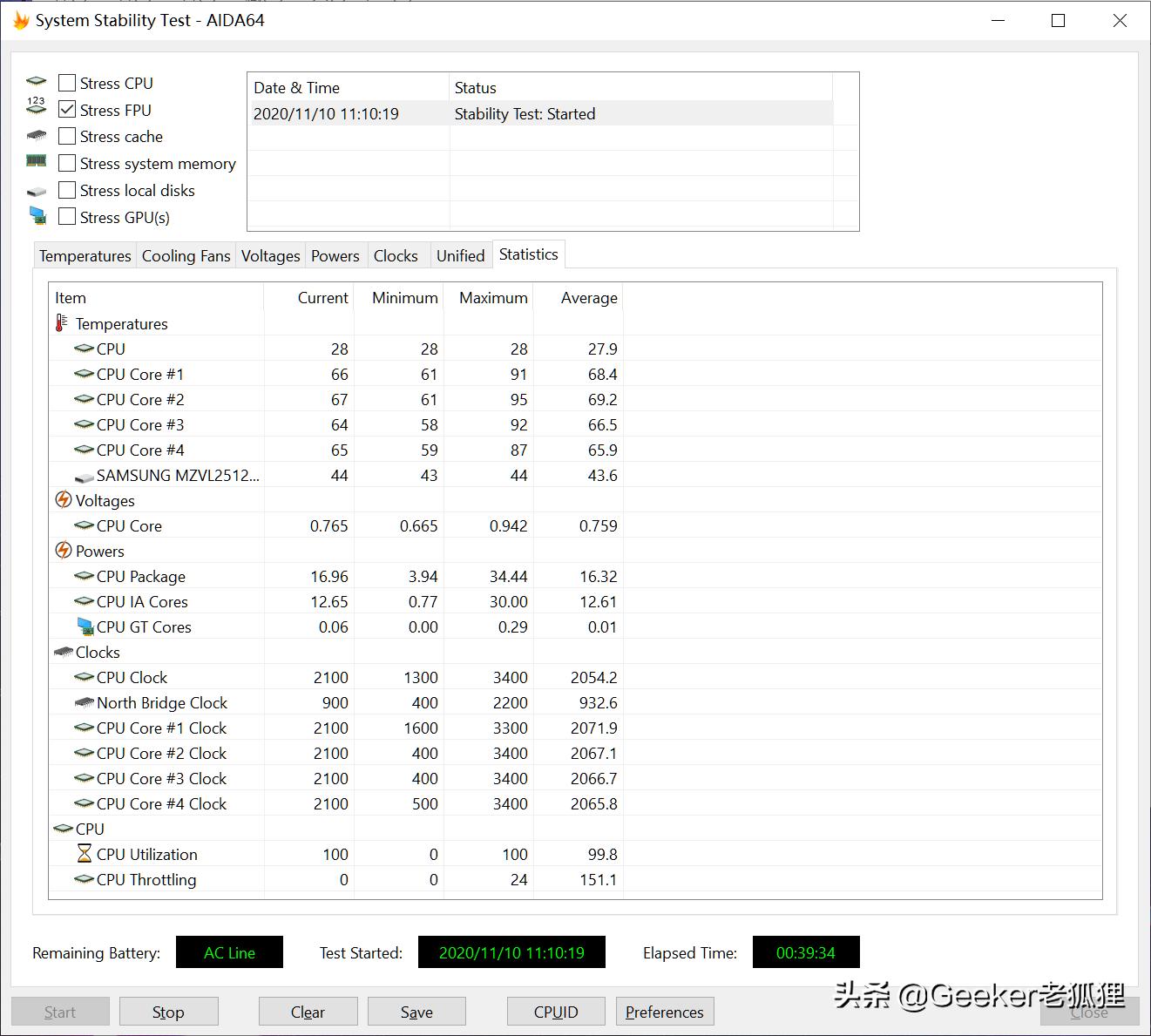Click the hourglass icon for CPU Utilization

[84, 854]
